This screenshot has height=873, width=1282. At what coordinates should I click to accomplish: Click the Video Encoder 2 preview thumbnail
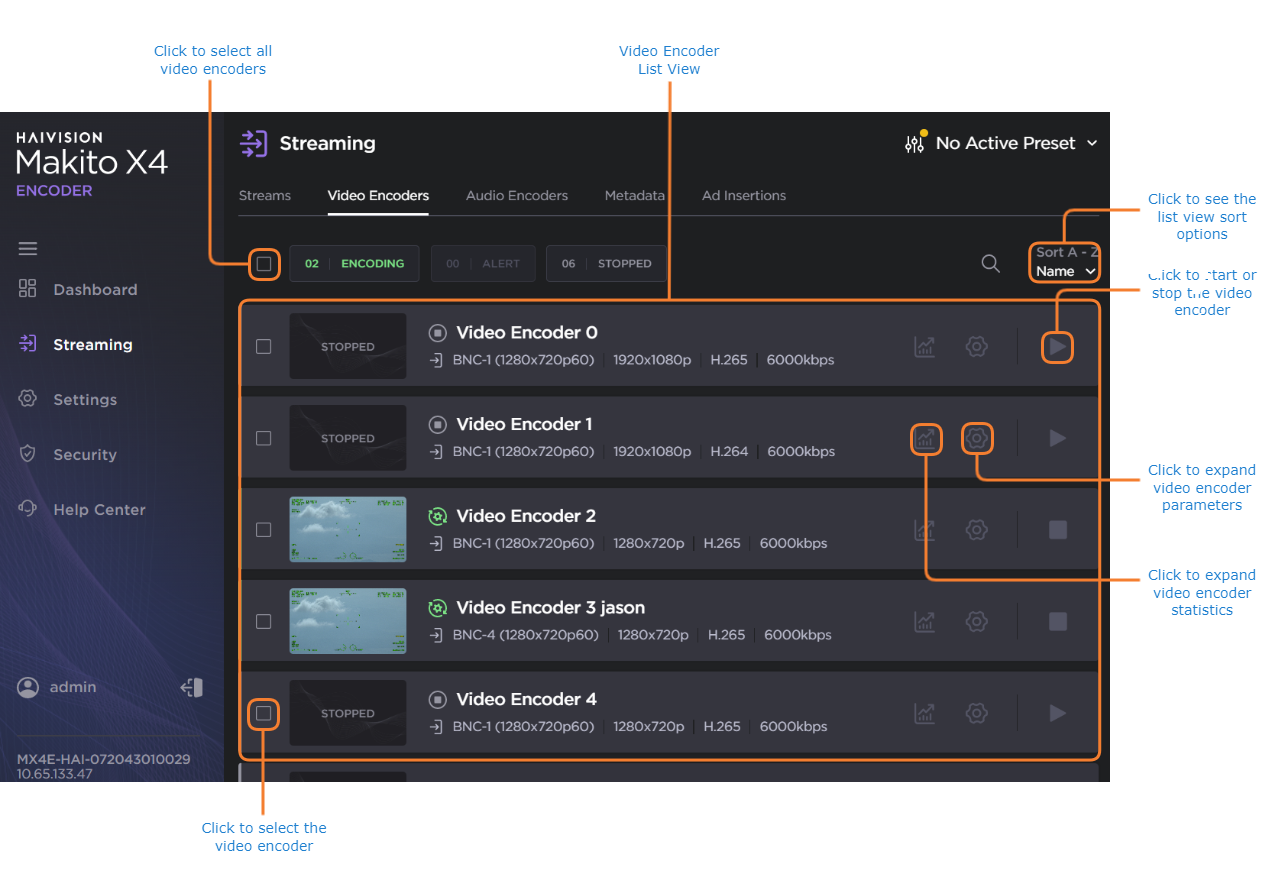pos(348,530)
